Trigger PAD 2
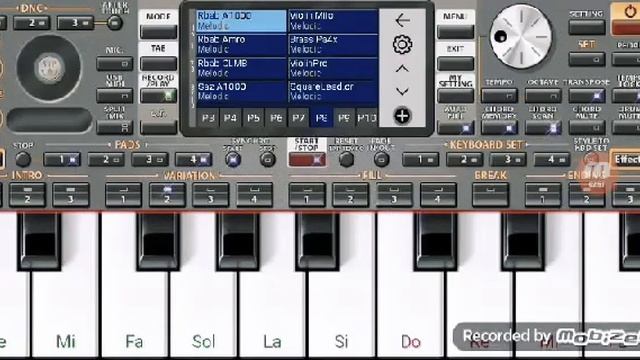The width and height of the screenshot is (640, 360). [x=106, y=160]
